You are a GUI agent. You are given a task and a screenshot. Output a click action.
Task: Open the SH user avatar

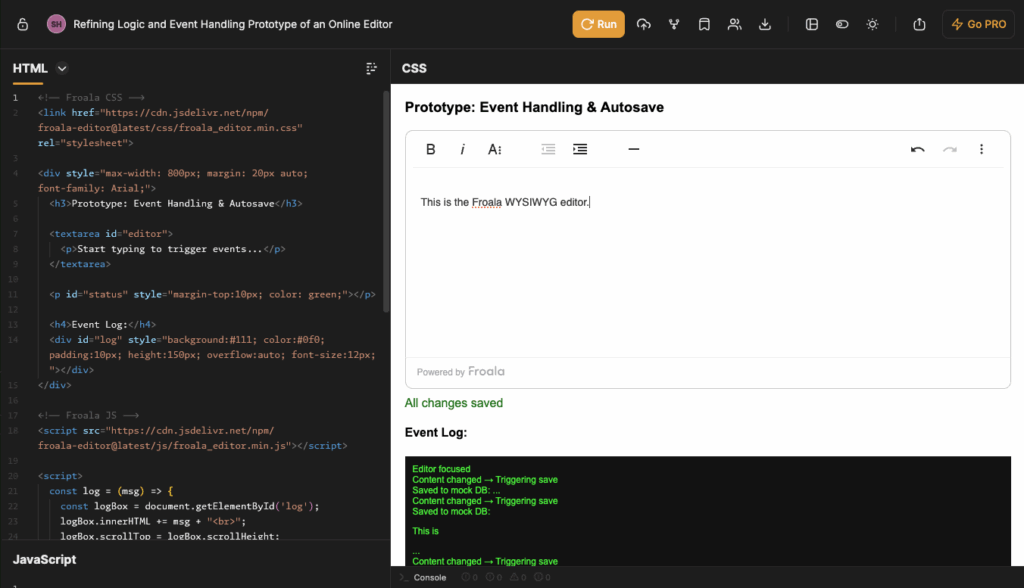(56, 24)
